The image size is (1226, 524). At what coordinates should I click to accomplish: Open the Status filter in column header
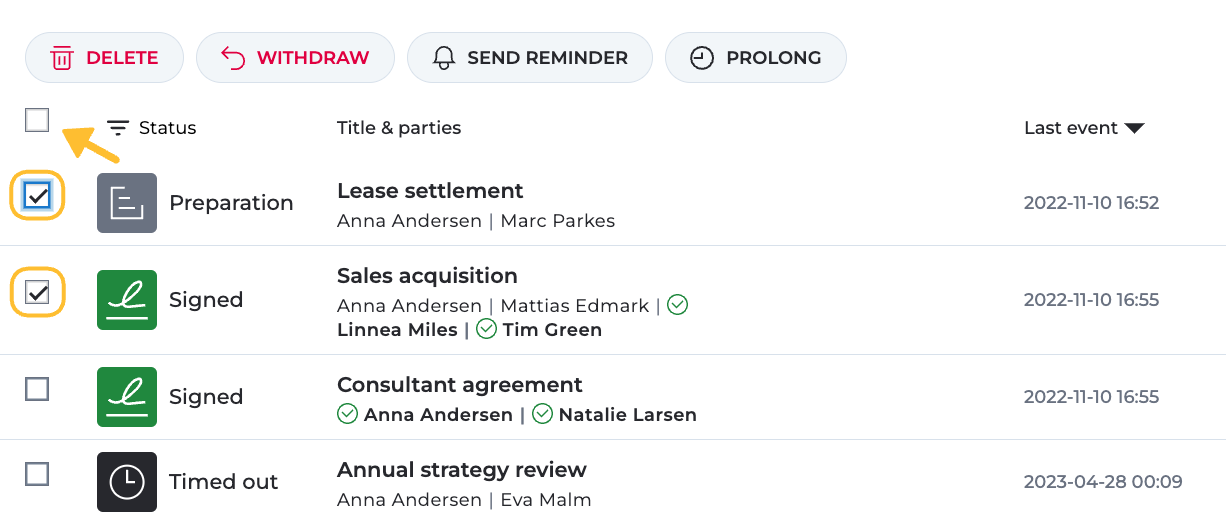tap(152, 128)
